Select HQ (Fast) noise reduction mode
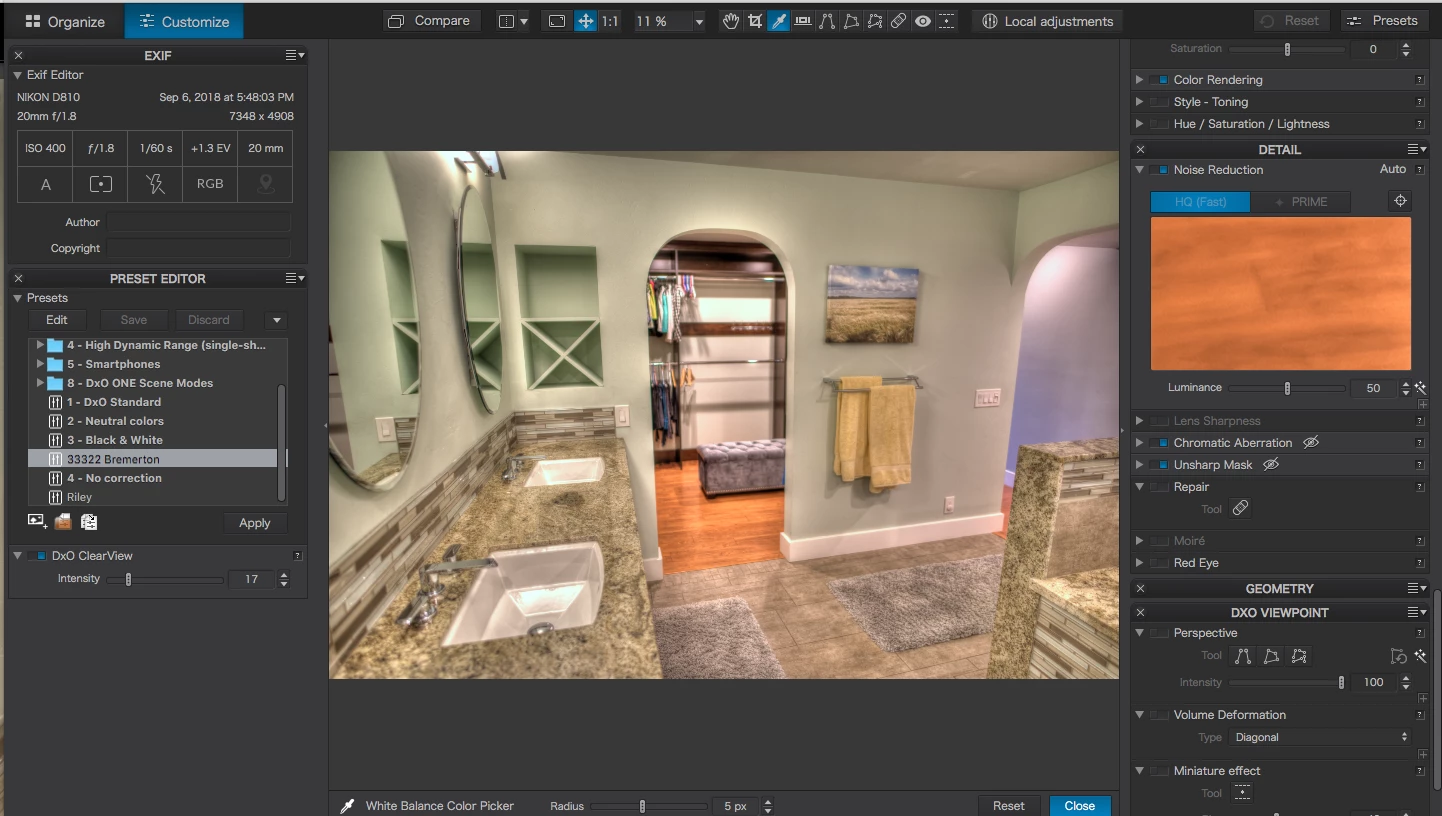This screenshot has height=816, width=1442. (x=1200, y=202)
